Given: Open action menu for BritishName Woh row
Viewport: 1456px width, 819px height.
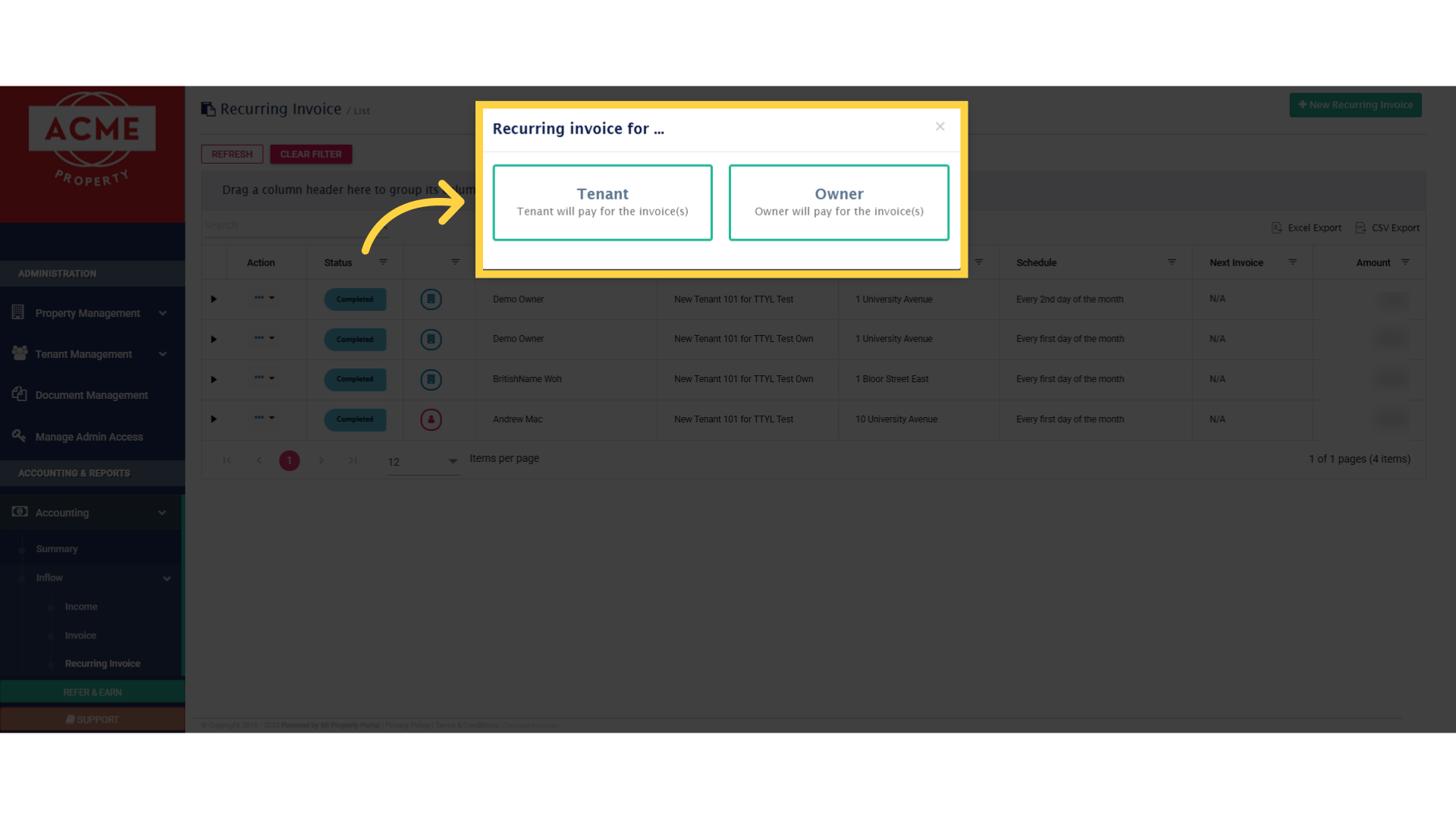Looking at the screenshot, I should 264,378.
